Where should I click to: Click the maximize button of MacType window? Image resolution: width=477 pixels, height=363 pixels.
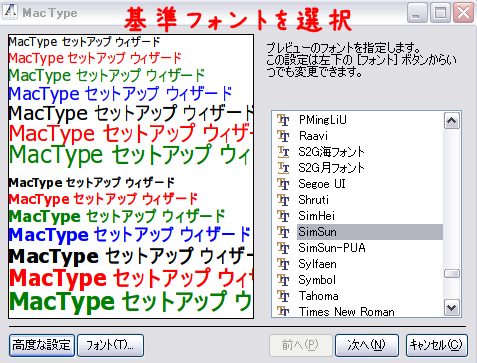(440, 13)
